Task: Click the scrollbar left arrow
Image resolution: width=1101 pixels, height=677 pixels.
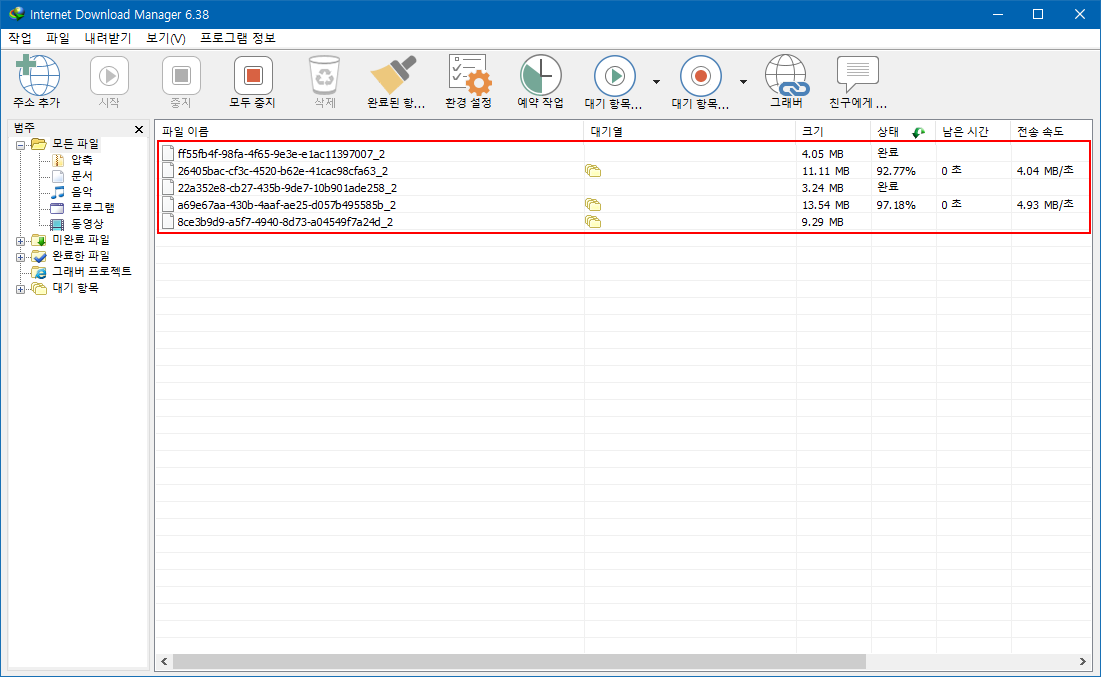Action: pyautogui.click(x=164, y=662)
